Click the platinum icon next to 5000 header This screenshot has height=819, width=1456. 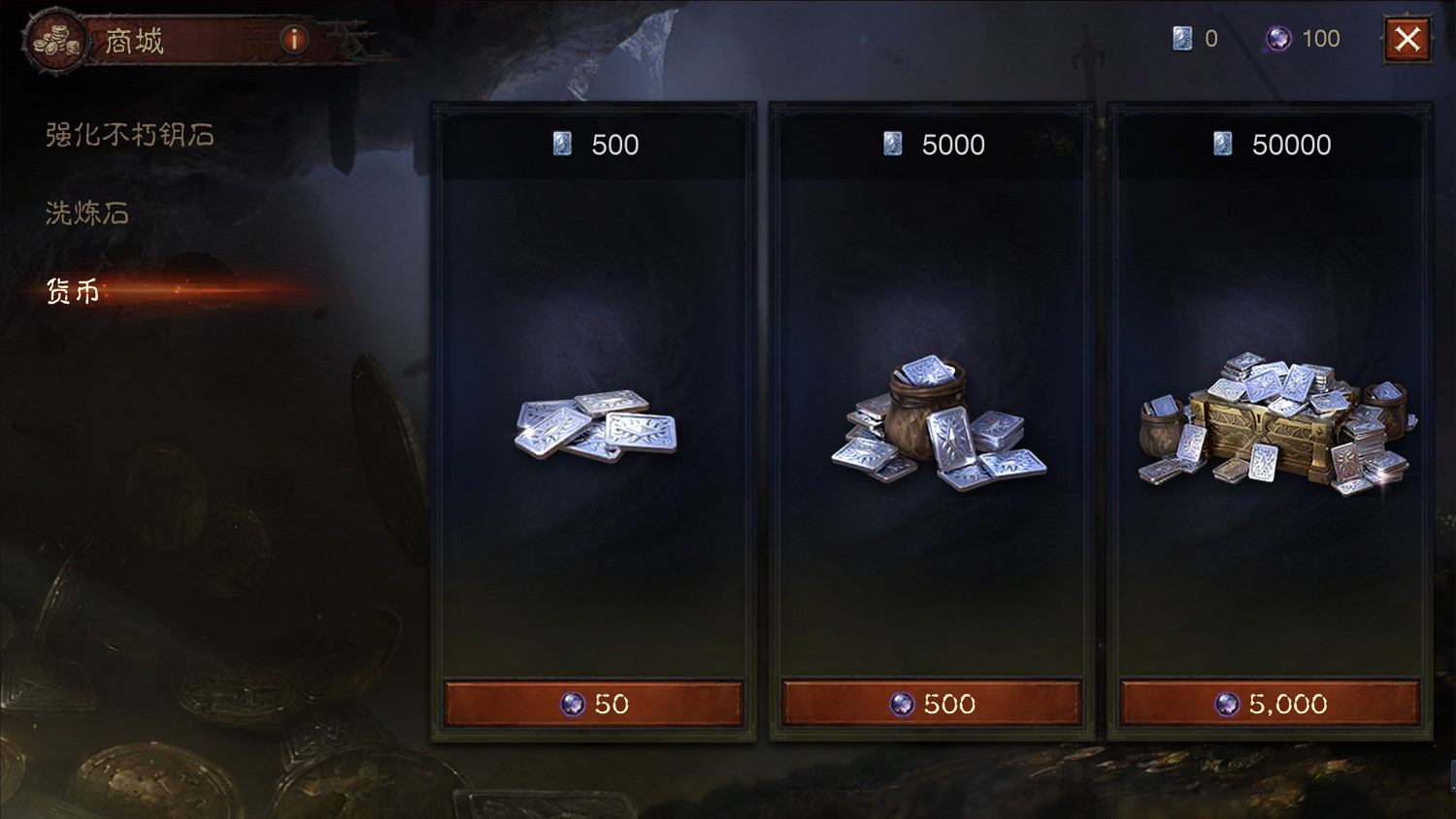tap(892, 145)
